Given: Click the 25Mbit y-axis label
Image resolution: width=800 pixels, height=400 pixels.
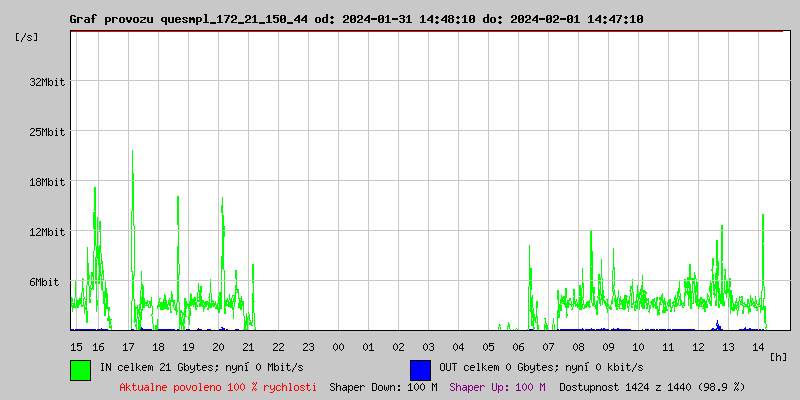Looking at the screenshot, I should click(47, 132).
